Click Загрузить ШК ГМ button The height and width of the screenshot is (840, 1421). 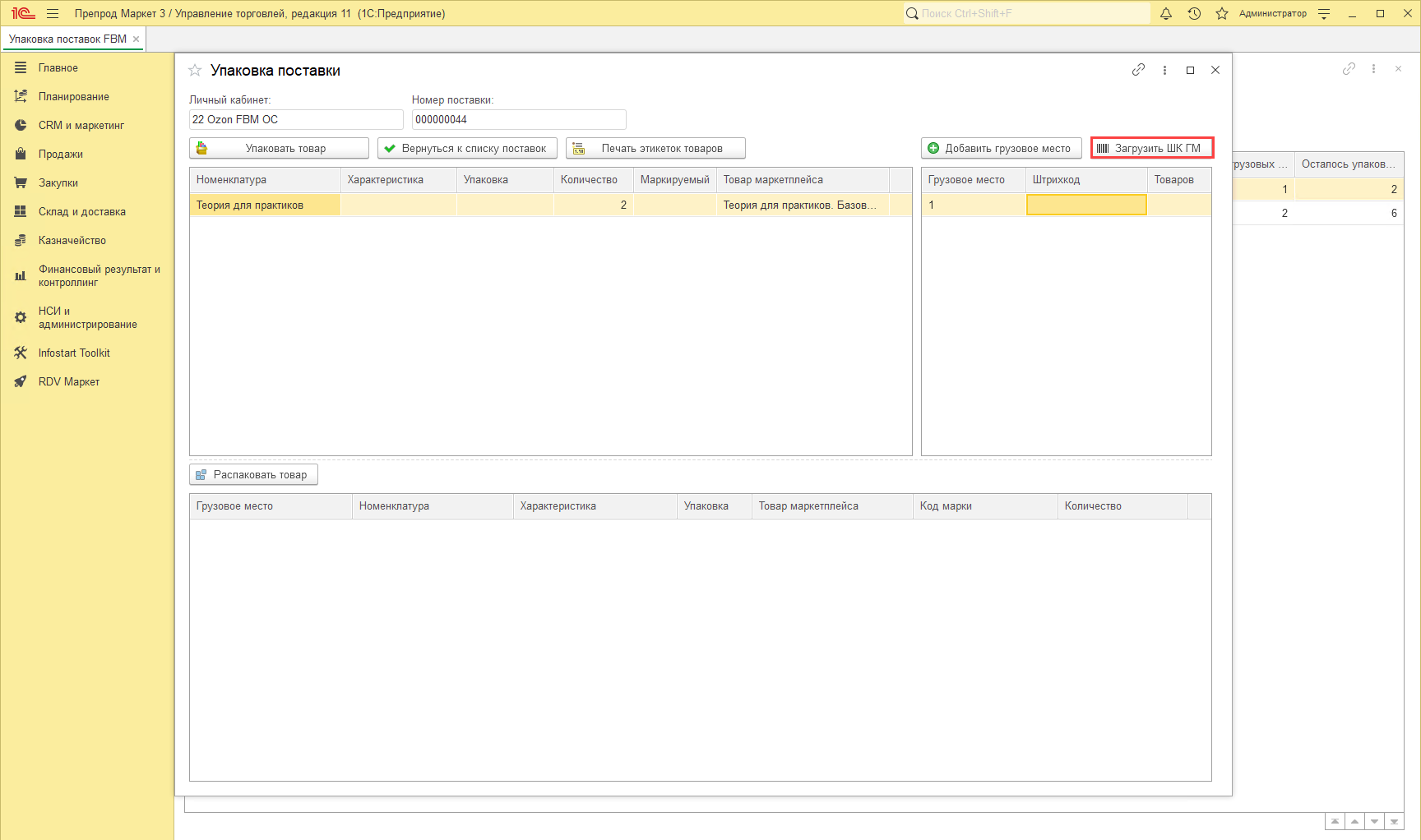click(x=1151, y=148)
